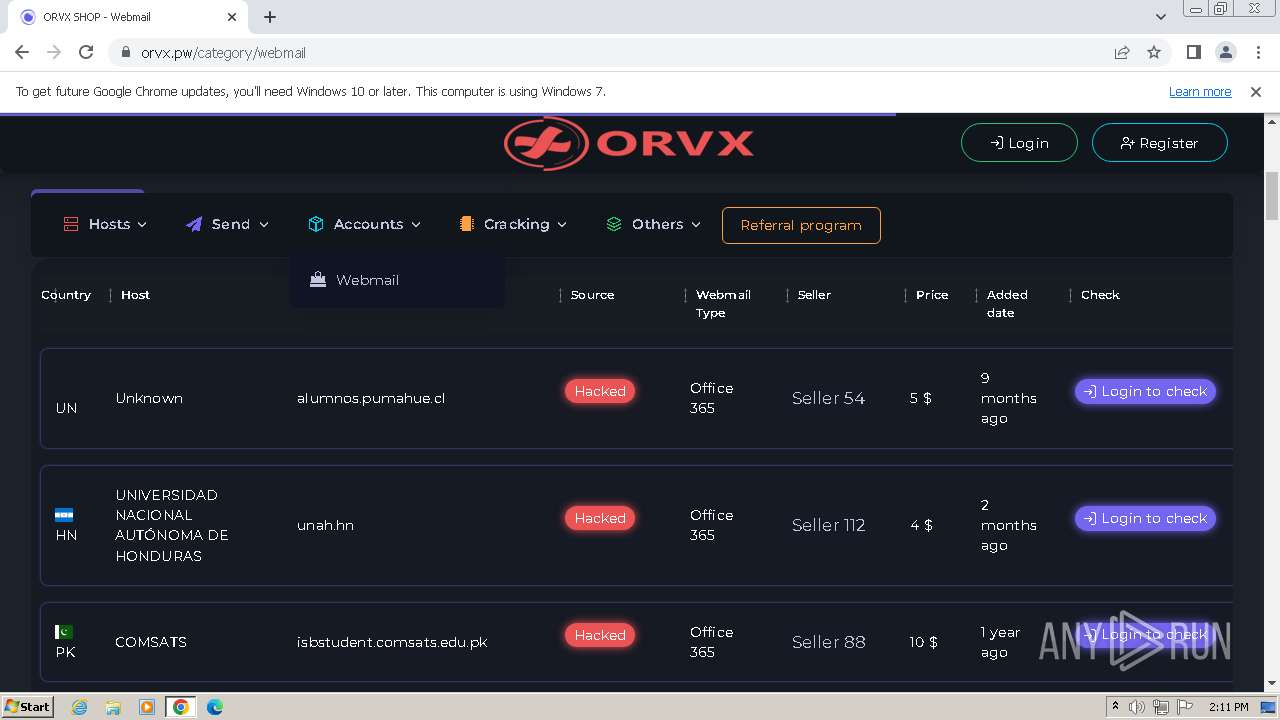This screenshot has width=1280, height=720.
Task: Click the Hacked badge in the COMSATS row
Action: 600,635
